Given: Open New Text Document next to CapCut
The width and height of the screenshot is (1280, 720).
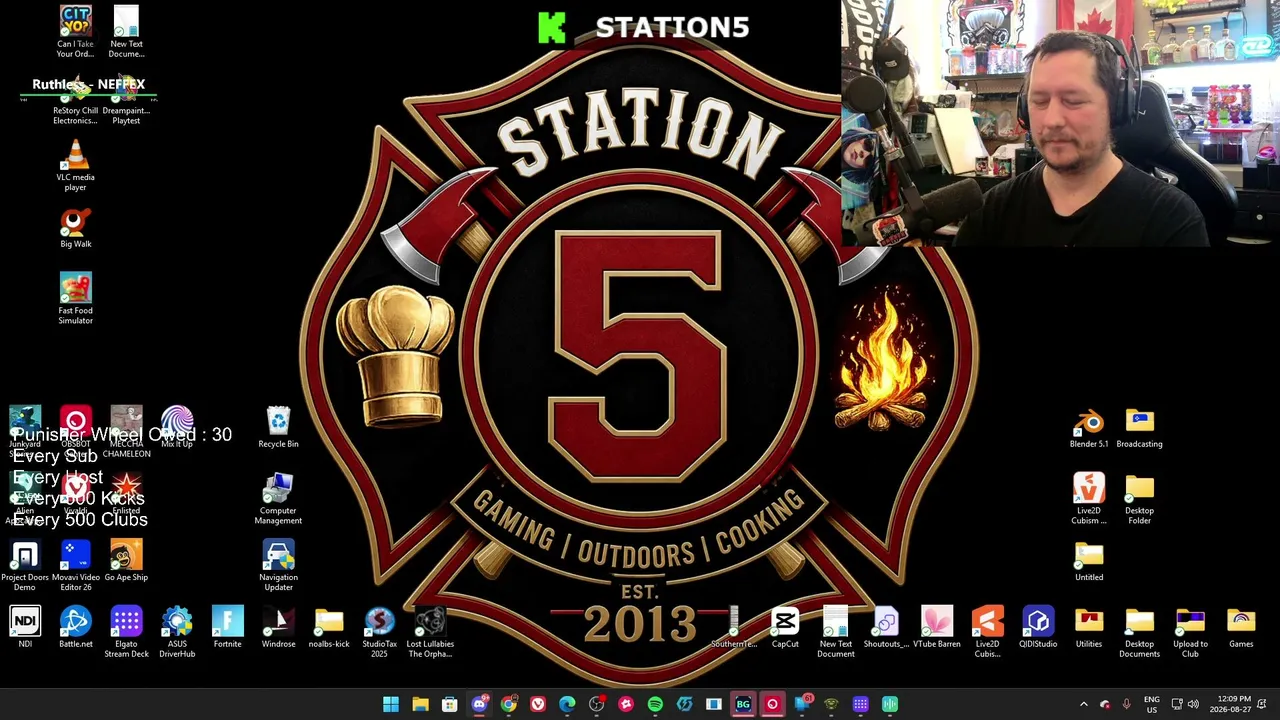Looking at the screenshot, I should tap(836, 632).
